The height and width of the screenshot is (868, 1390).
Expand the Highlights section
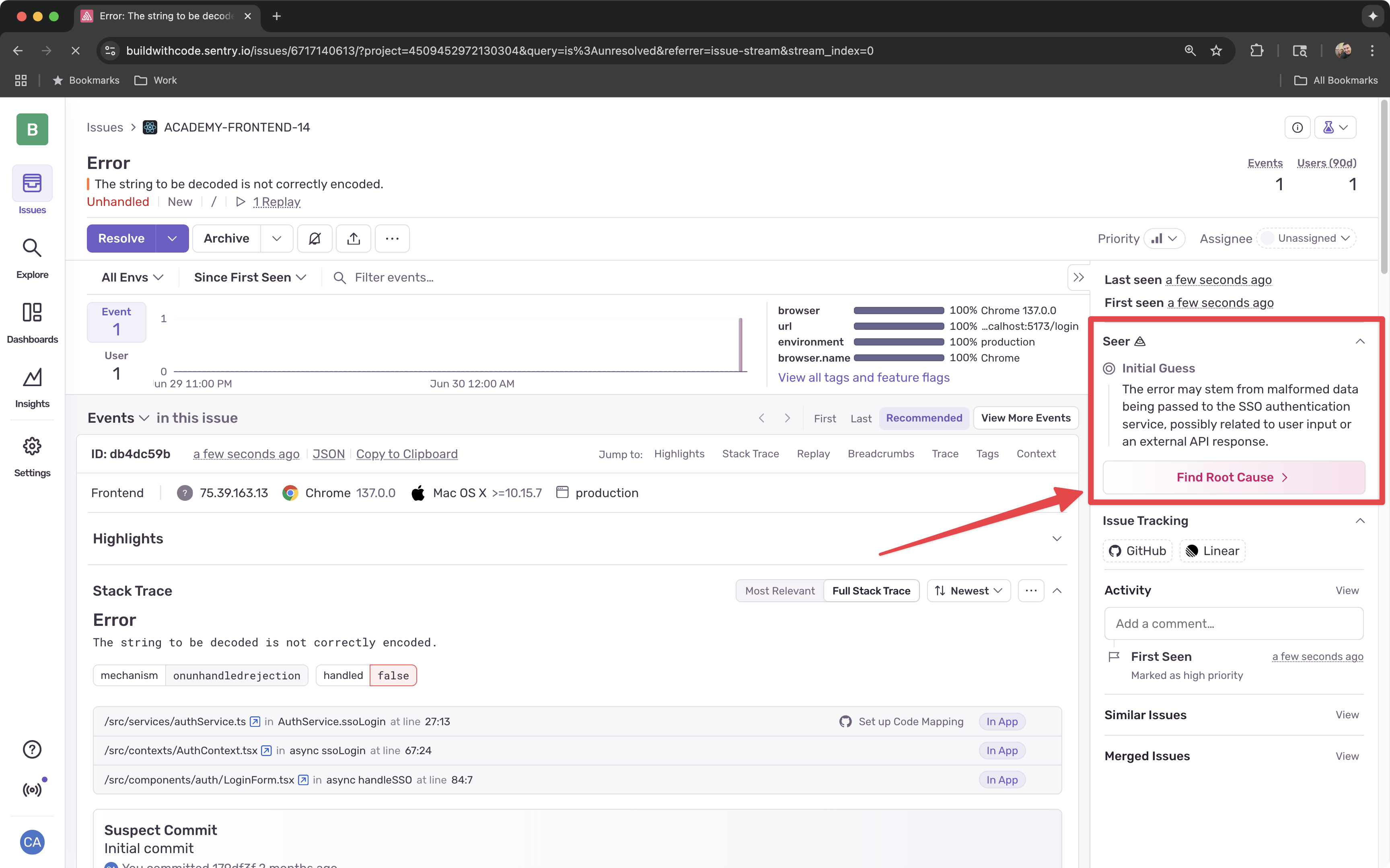click(x=1057, y=539)
